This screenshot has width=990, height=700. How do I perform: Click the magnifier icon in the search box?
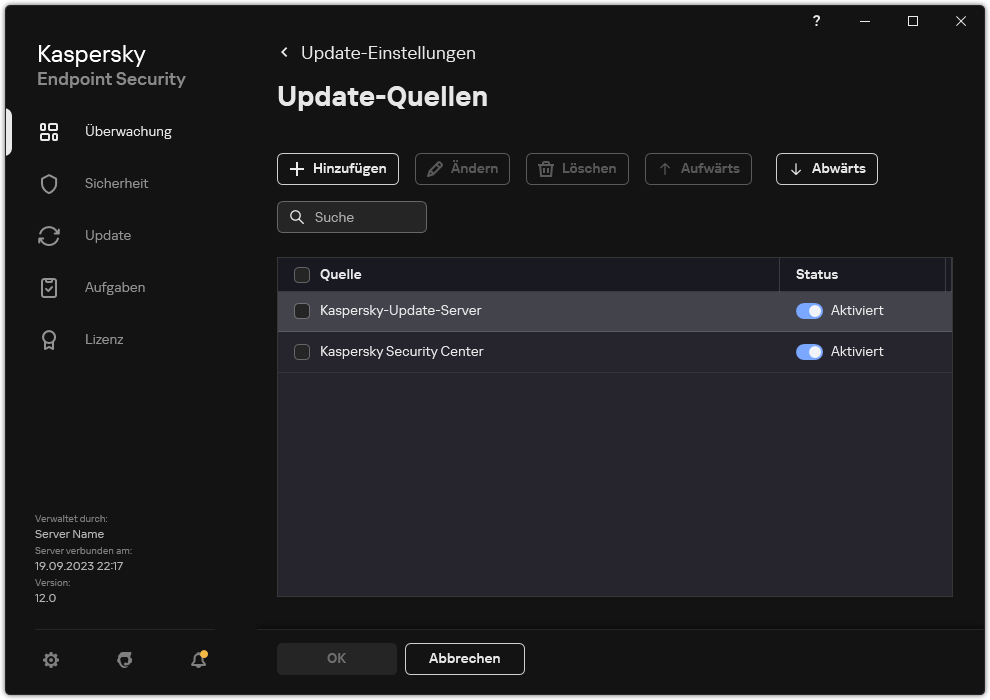297,217
